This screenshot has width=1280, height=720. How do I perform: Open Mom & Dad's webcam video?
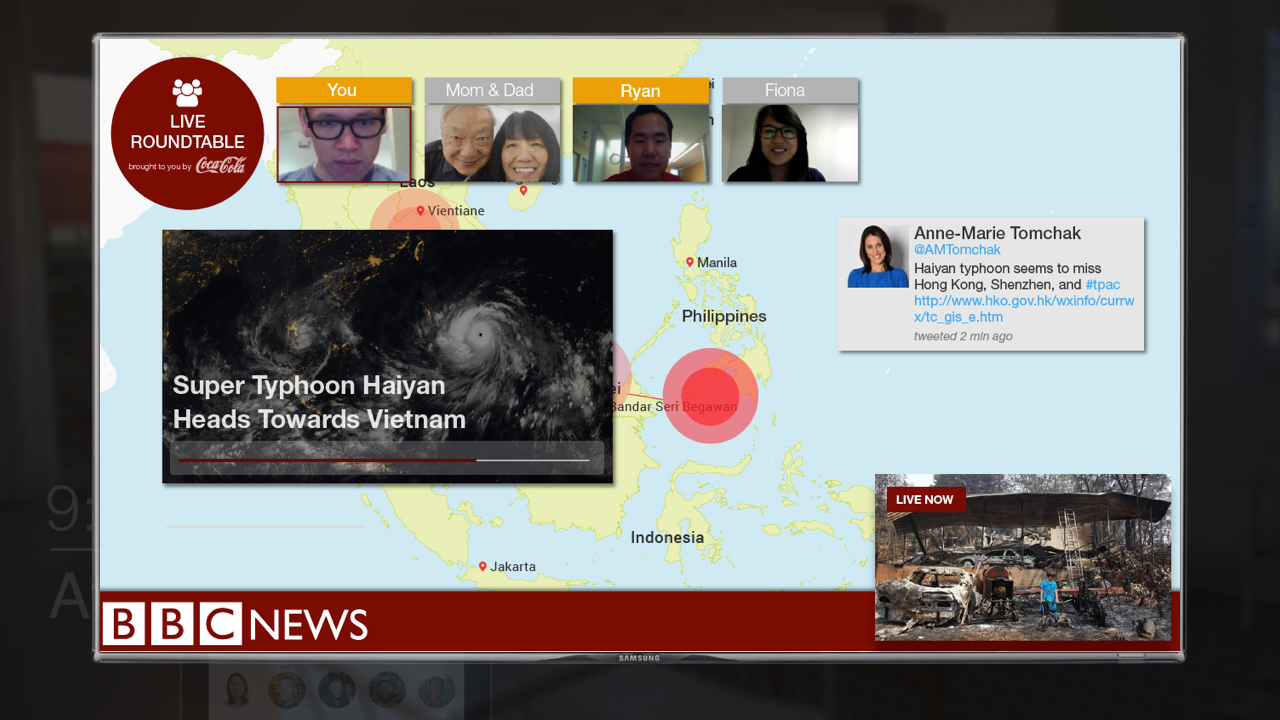coord(492,144)
